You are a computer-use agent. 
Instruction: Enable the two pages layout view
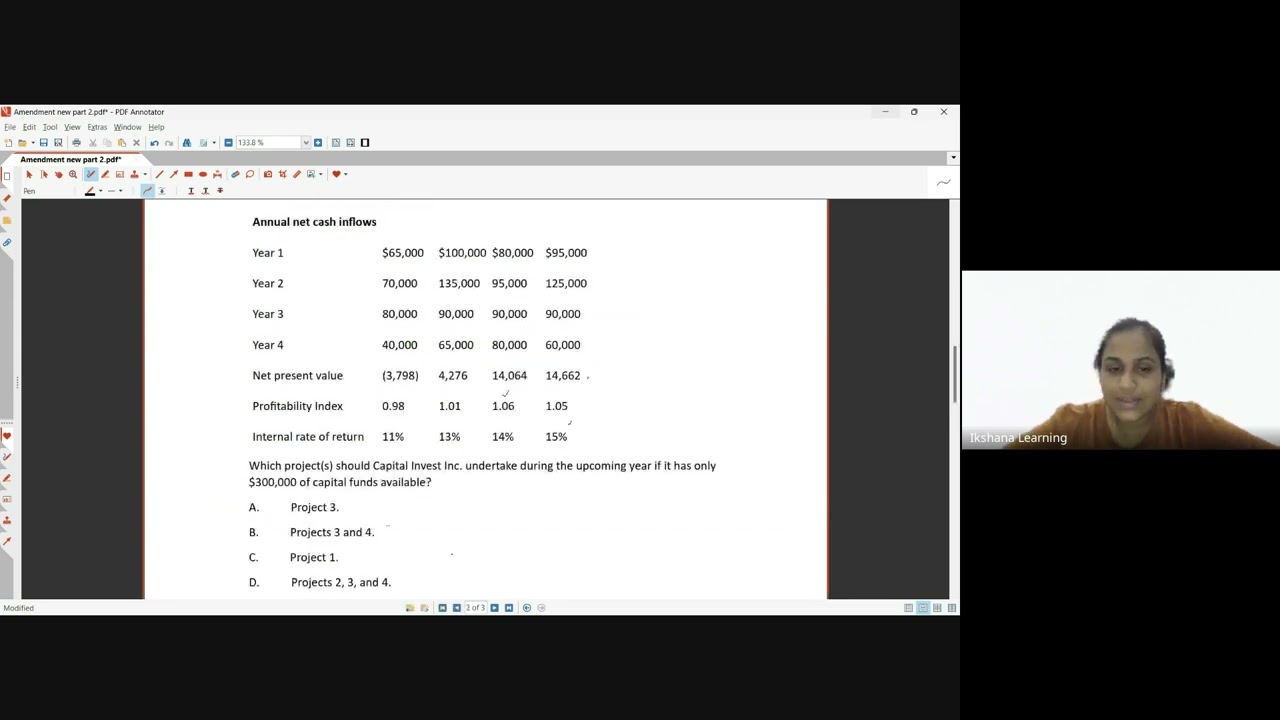(937, 607)
